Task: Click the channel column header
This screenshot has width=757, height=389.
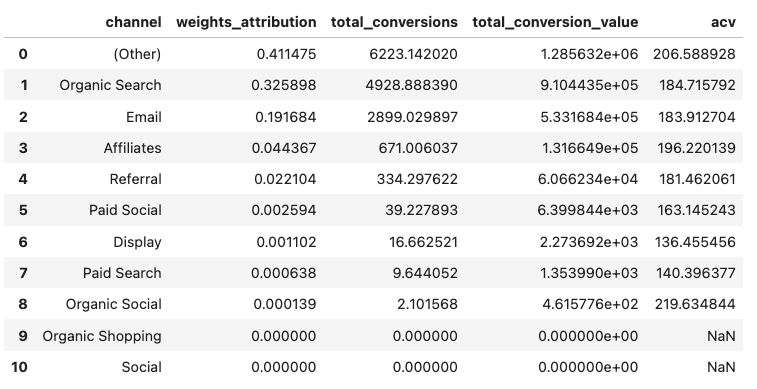Action: pos(133,22)
